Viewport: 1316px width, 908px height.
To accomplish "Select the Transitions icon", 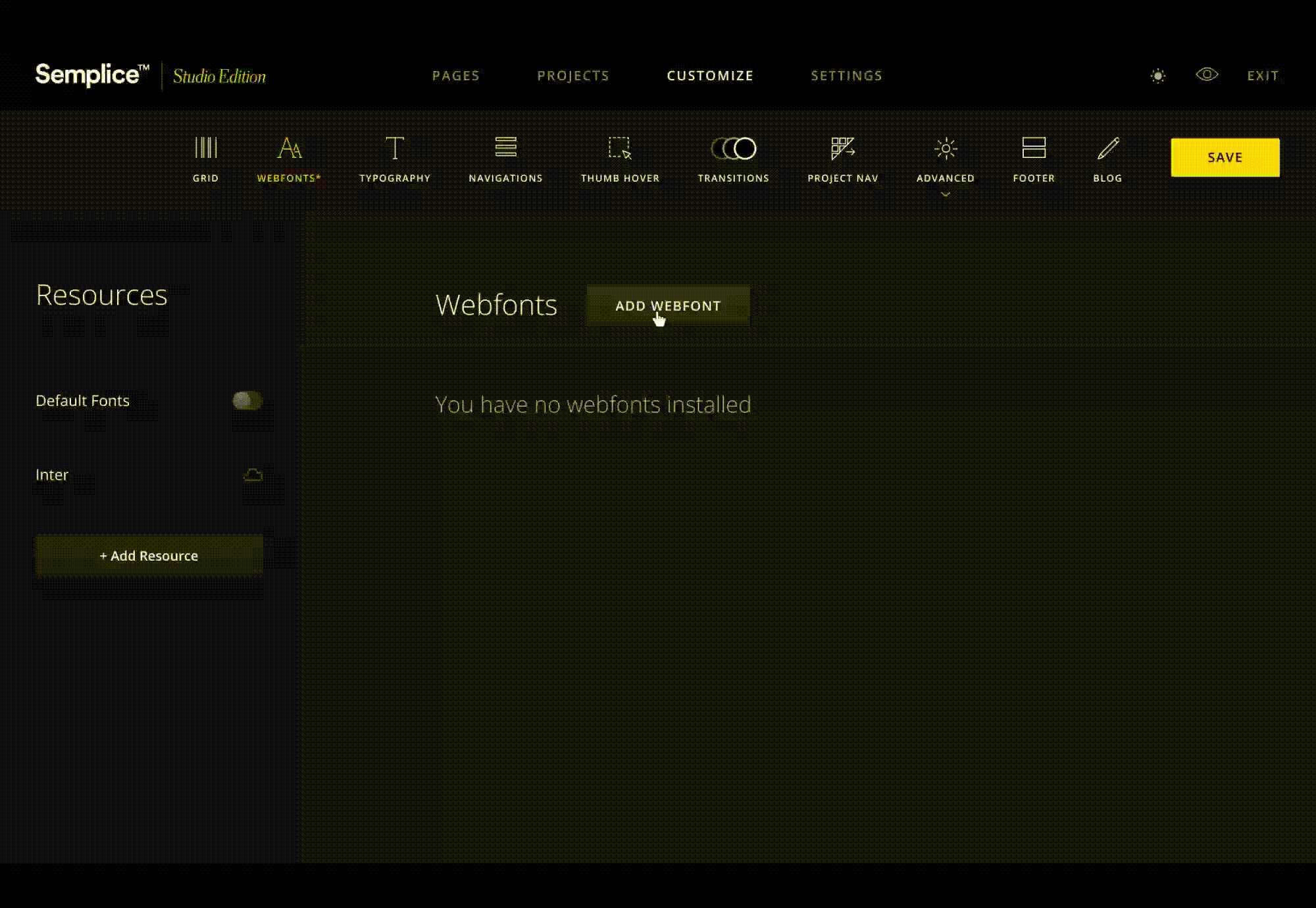I will pos(733,148).
